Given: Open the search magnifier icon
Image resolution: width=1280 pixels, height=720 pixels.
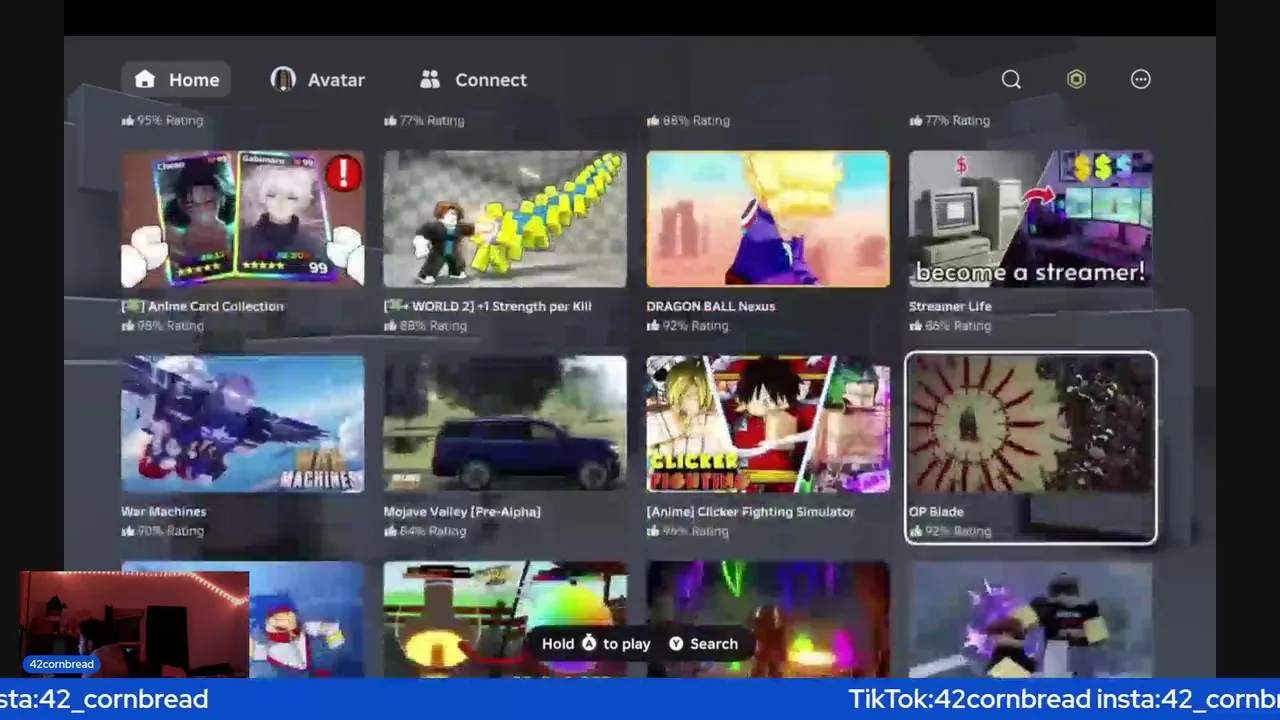Looking at the screenshot, I should pos(1011,80).
